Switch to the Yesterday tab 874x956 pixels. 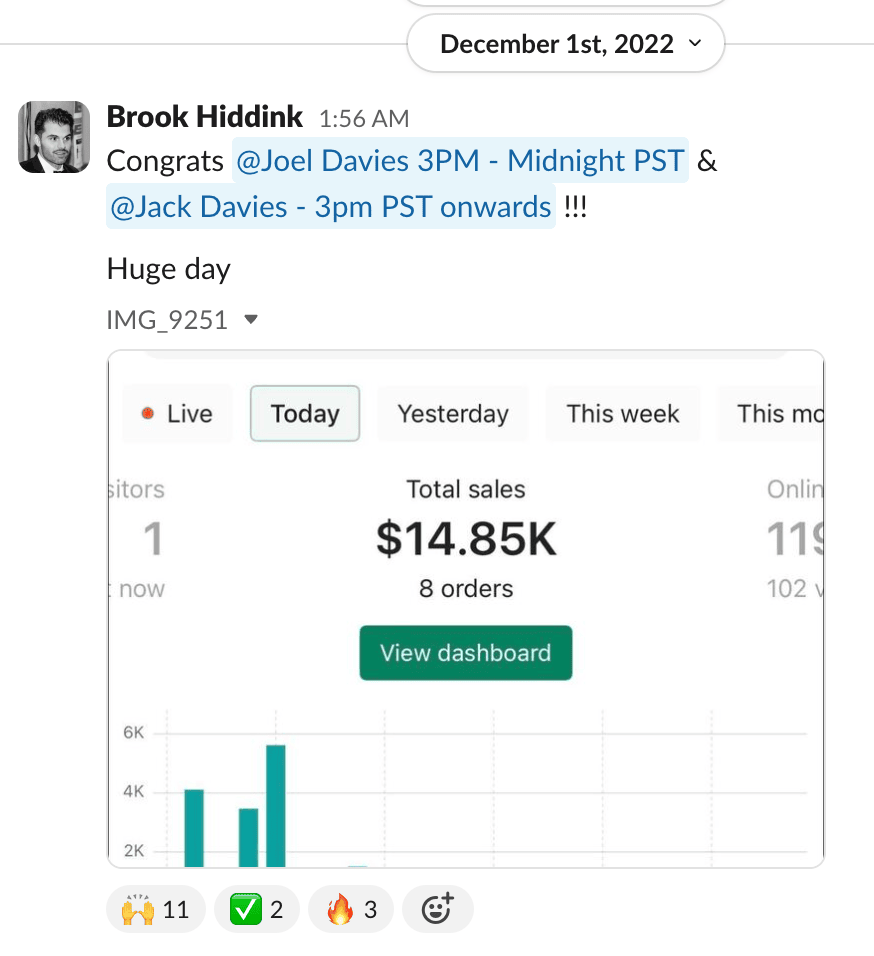tap(453, 414)
